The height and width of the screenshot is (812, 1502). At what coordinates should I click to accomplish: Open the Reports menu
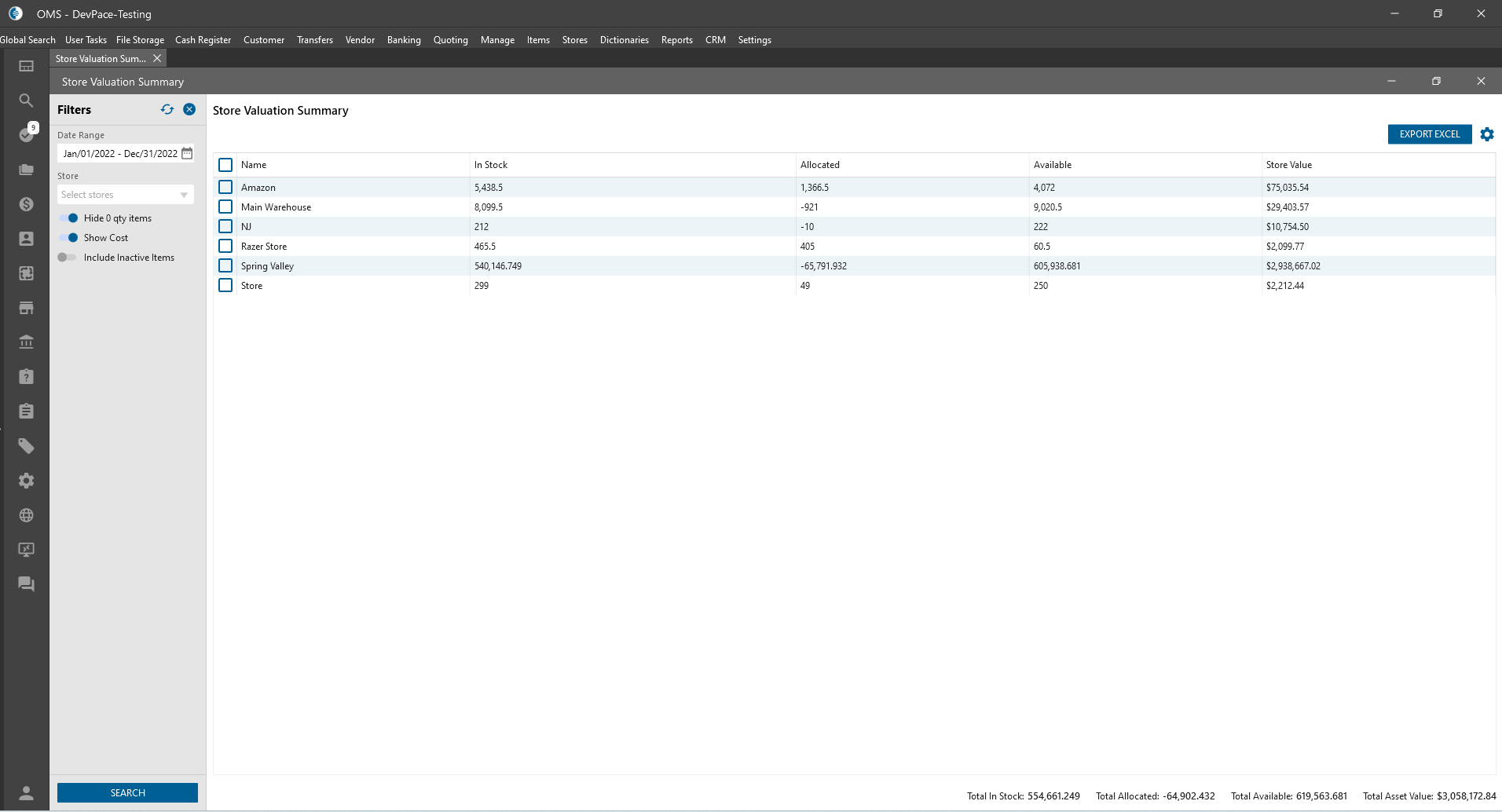click(x=677, y=40)
